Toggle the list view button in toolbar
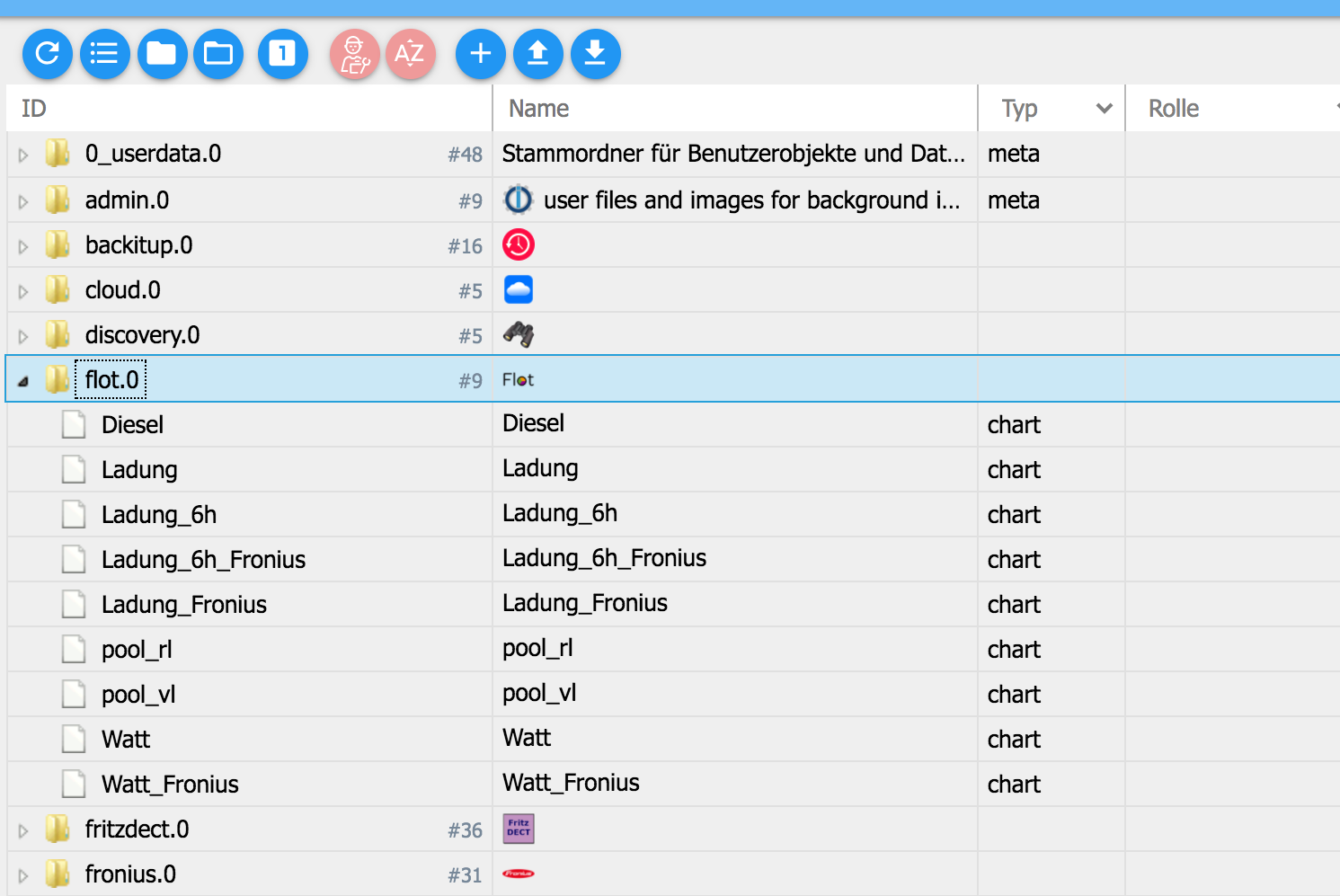Viewport: 1340px width, 896px height. click(x=105, y=54)
